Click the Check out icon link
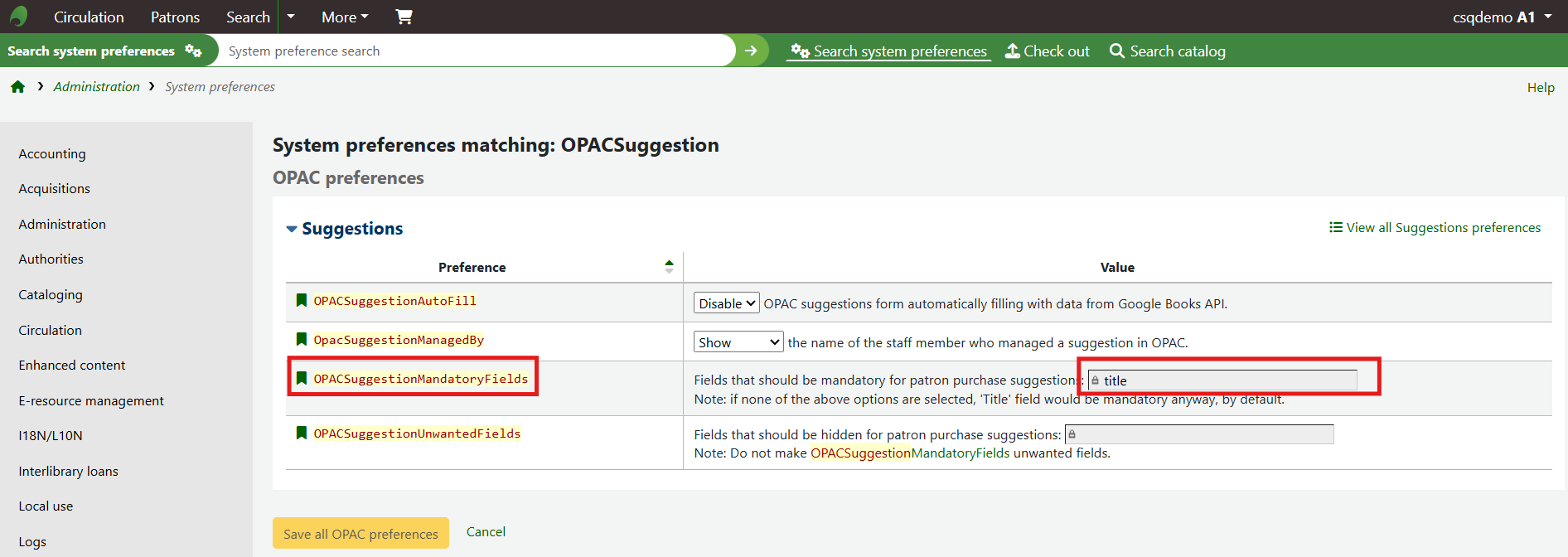The width and height of the screenshot is (1568, 557). [1048, 51]
